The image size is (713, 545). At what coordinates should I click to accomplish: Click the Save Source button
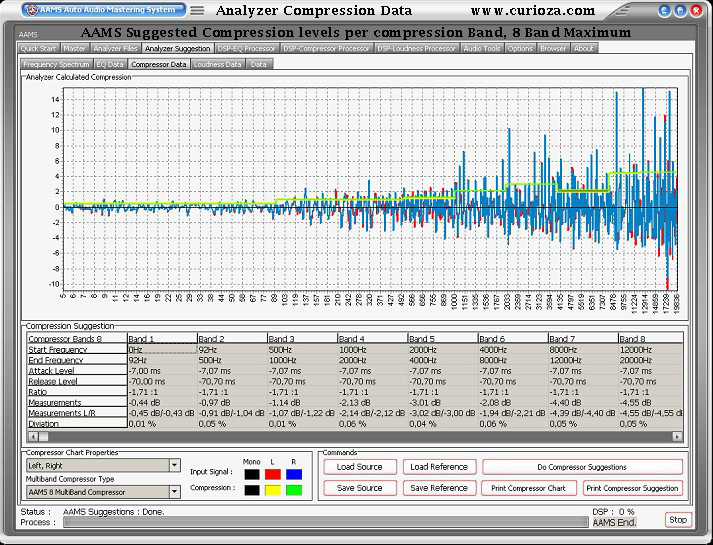click(360, 488)
